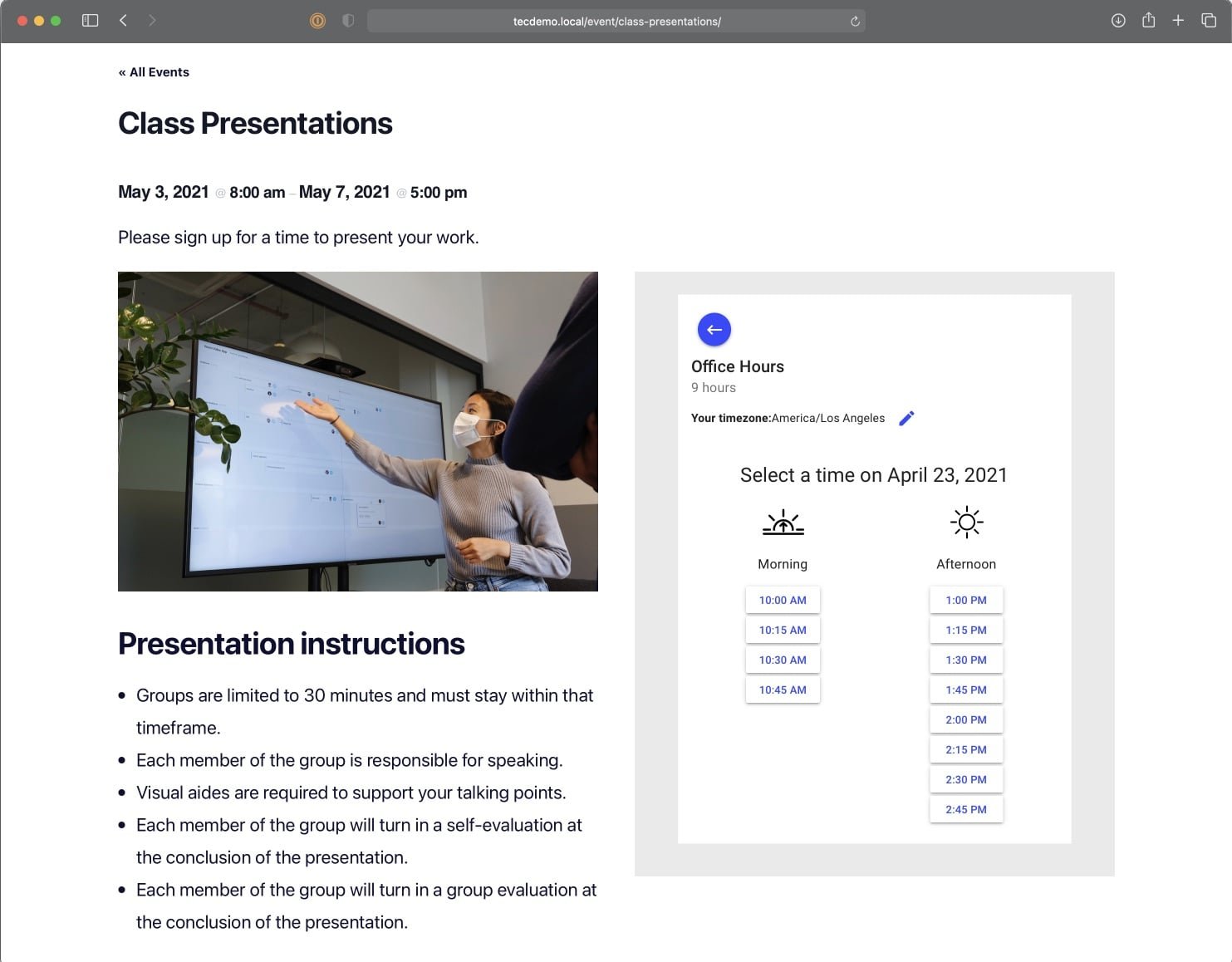Click the May 3, 2021 start date
Image resolution: width=1232 pixels, height=962 pixels.
(x=164, y=192)
